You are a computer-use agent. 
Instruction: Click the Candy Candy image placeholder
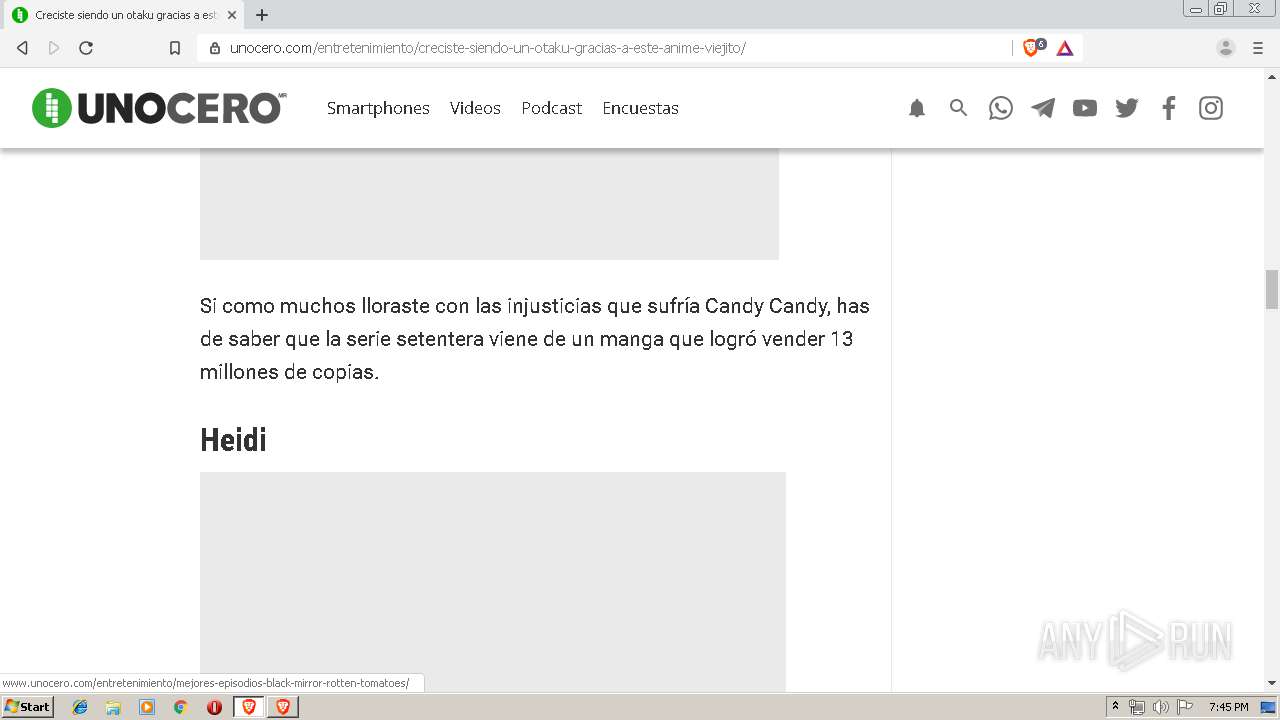(489, 204)
